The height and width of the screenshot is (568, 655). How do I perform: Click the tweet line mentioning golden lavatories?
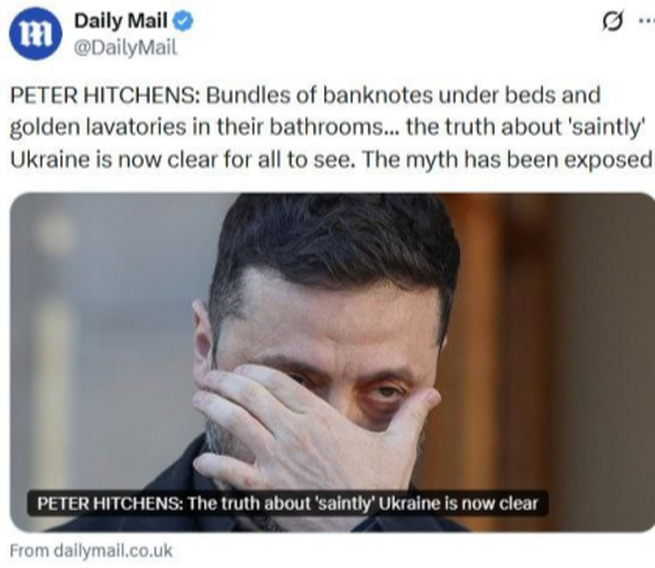click(325, 127)
